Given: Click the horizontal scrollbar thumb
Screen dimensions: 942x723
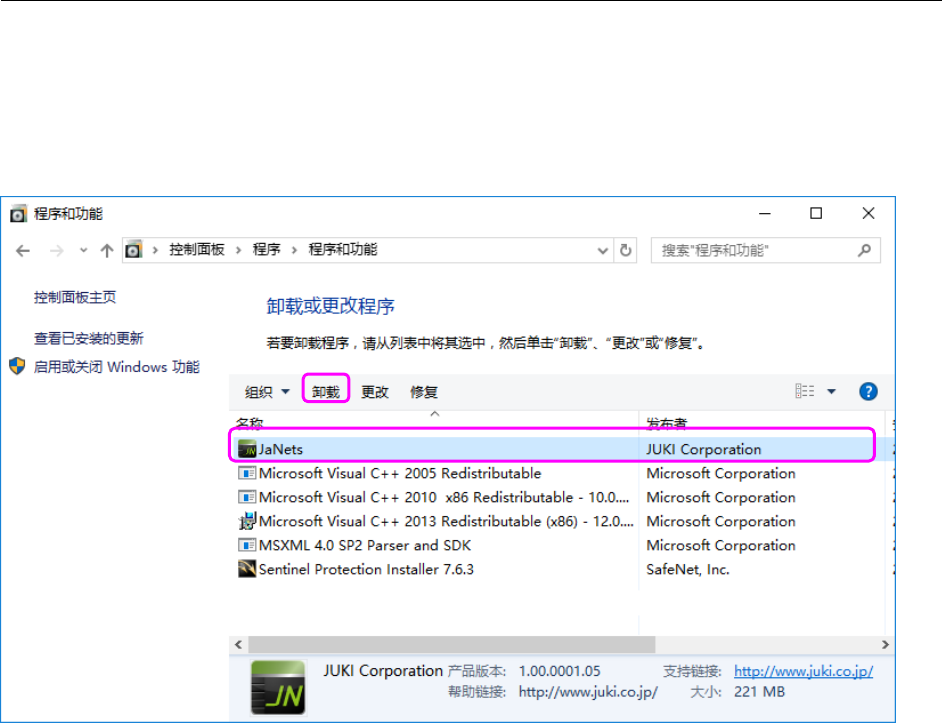Looking at the screenshot, I should point(452,644).
